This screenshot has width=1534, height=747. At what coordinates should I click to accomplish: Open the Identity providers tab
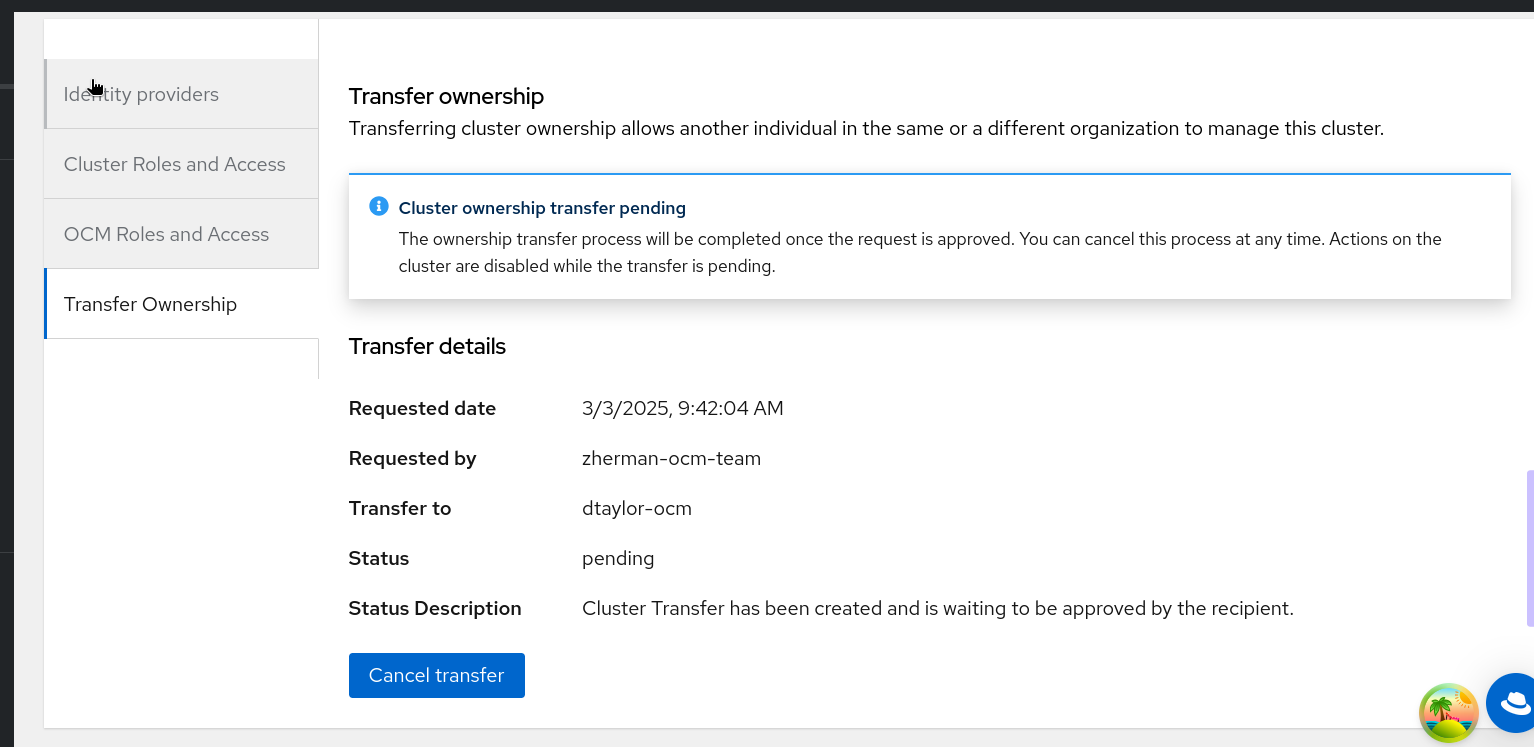pyautogui.click(x=141, y=94)
